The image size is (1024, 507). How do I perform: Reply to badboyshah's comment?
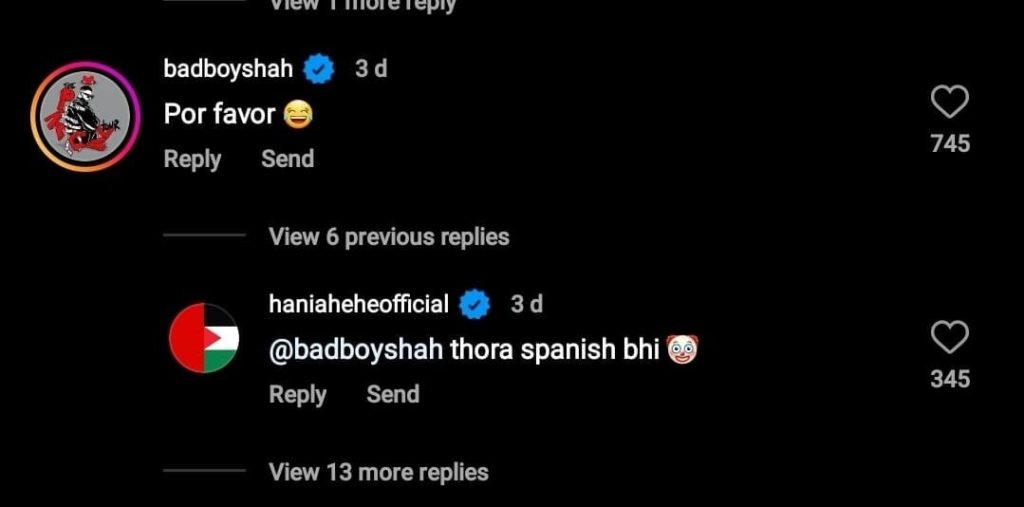tap(192, 159)
